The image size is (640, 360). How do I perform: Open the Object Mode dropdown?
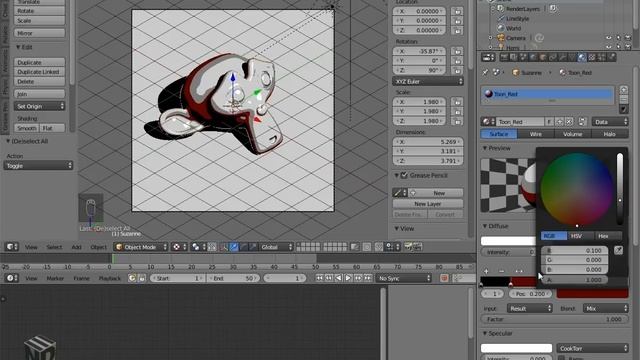(141, 247)
